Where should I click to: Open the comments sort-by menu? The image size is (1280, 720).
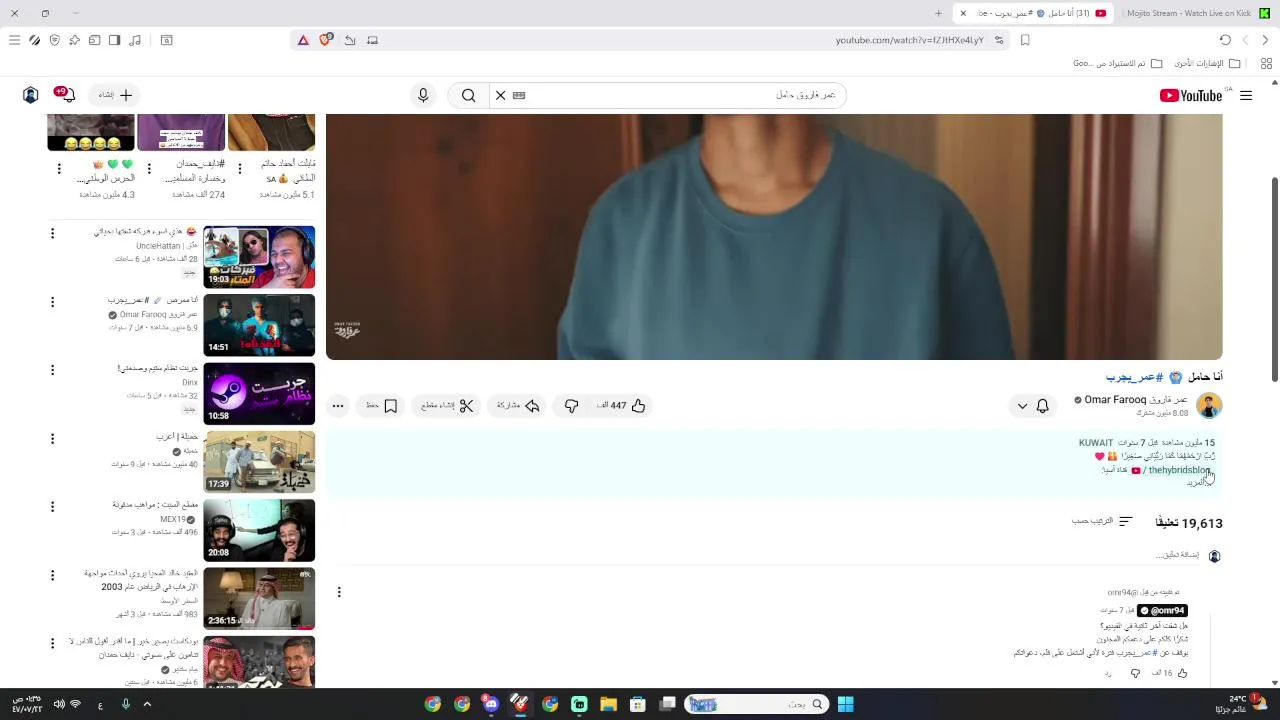point(1101,521)
